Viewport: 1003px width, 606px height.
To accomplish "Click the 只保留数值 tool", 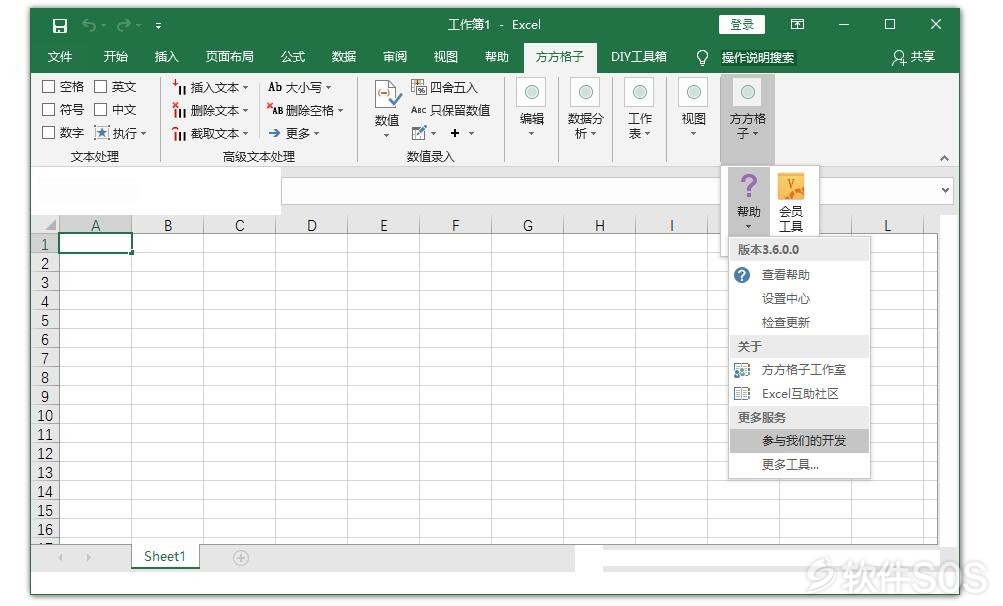I will pyautogui.click(x=450, y=110).
